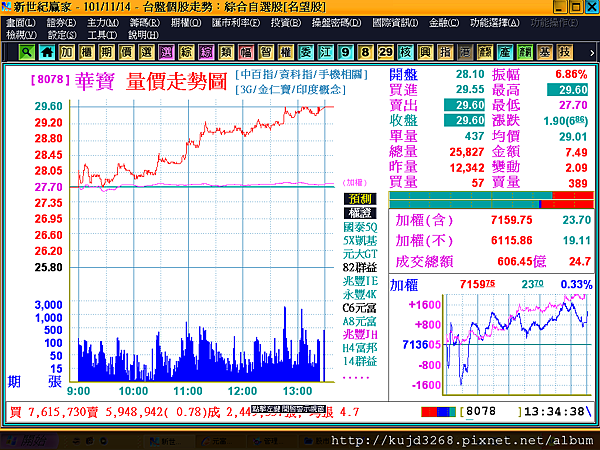
Task: Click the cyan 9 toolbar icon
Action: pyautogui.click(x=346, y=52)
